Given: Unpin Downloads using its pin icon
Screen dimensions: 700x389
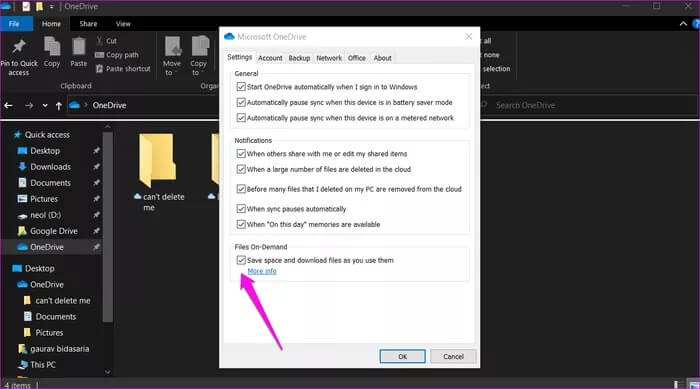Looking at the screenshot, I should [x=96, y=167].
